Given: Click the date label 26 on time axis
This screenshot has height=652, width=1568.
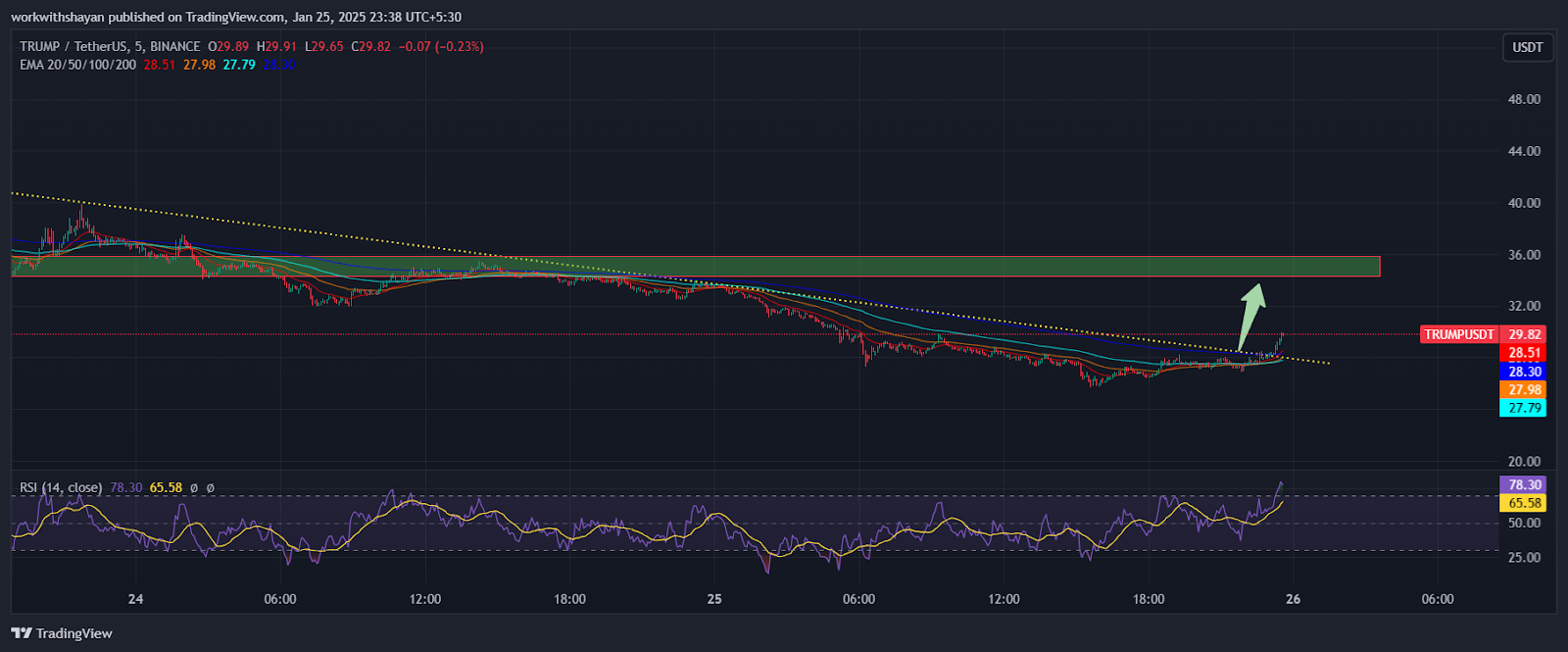Looking at the screenshot, I should coord(1293,599).
